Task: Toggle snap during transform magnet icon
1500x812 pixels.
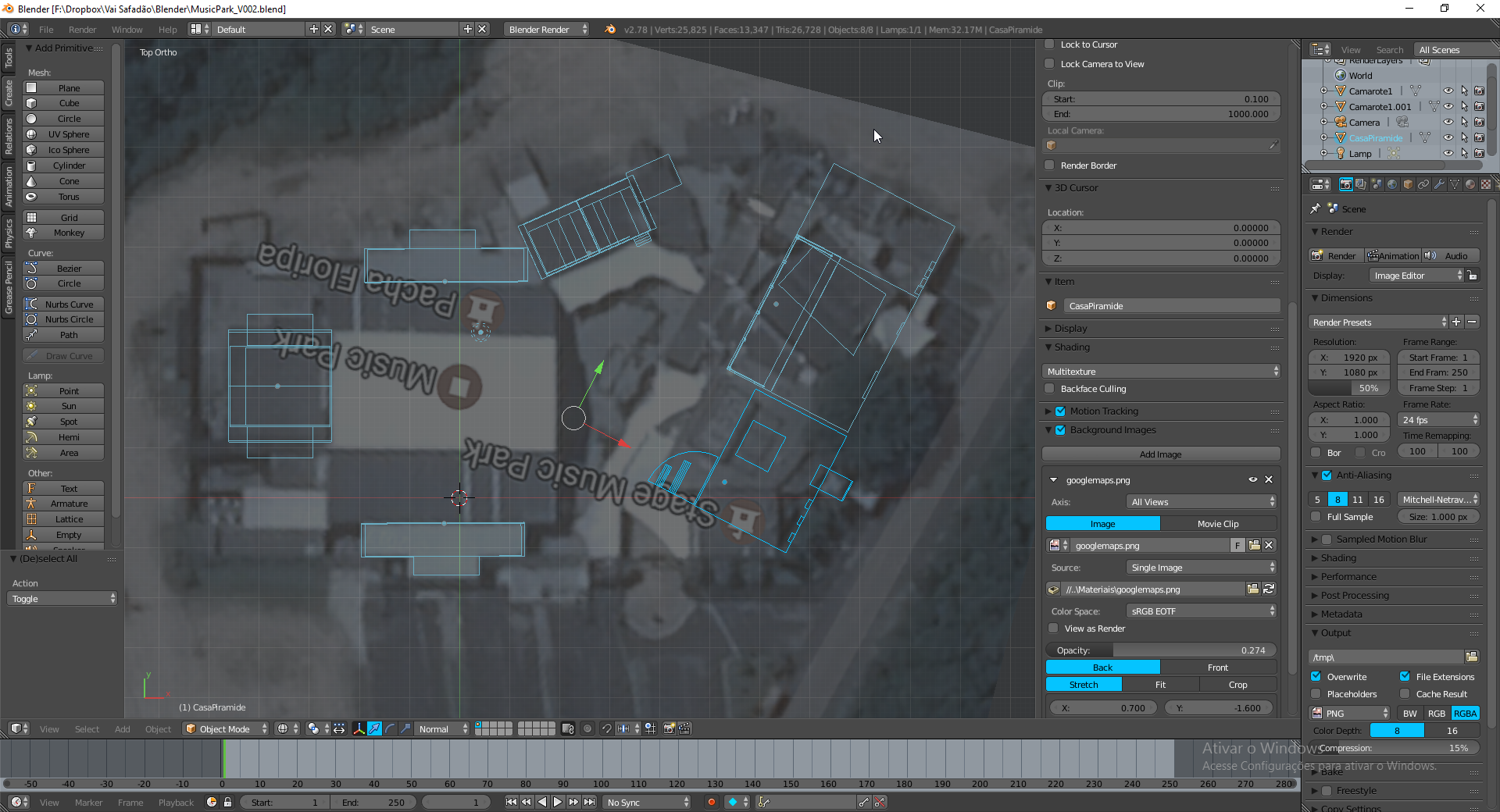Action: (x=606, y=728)
